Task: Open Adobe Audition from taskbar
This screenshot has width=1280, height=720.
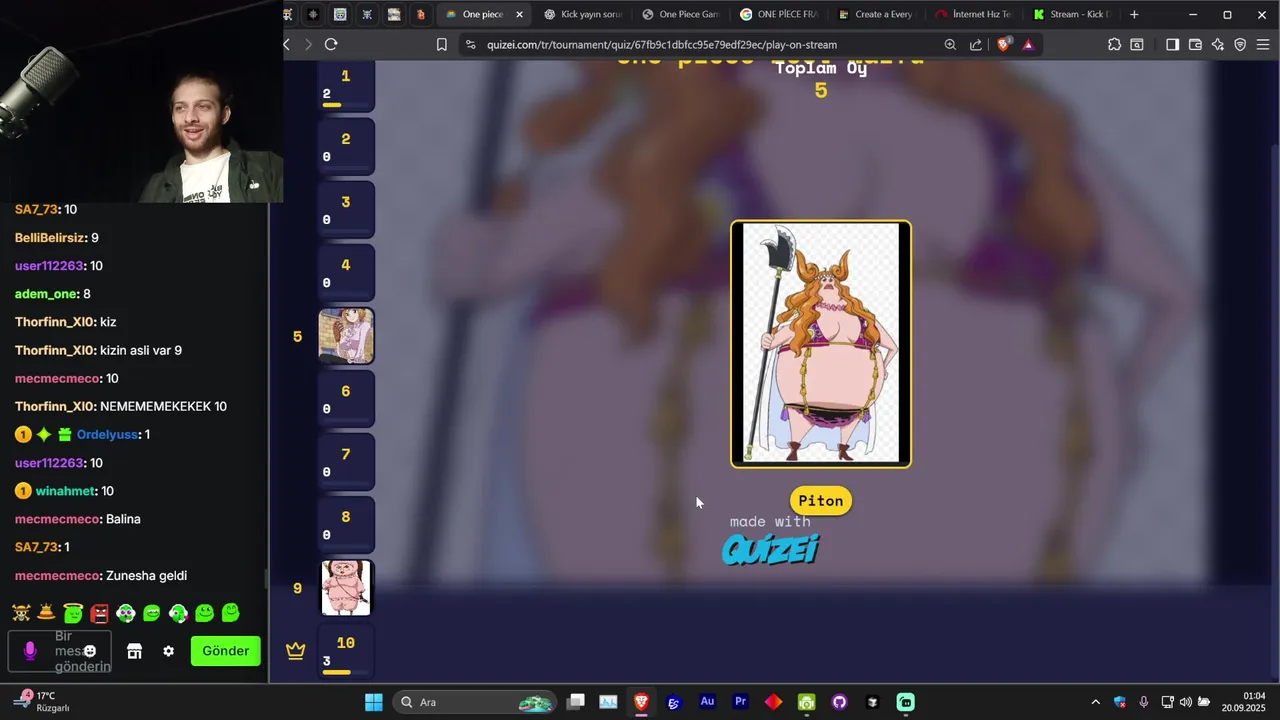Action: click(707, 702)
